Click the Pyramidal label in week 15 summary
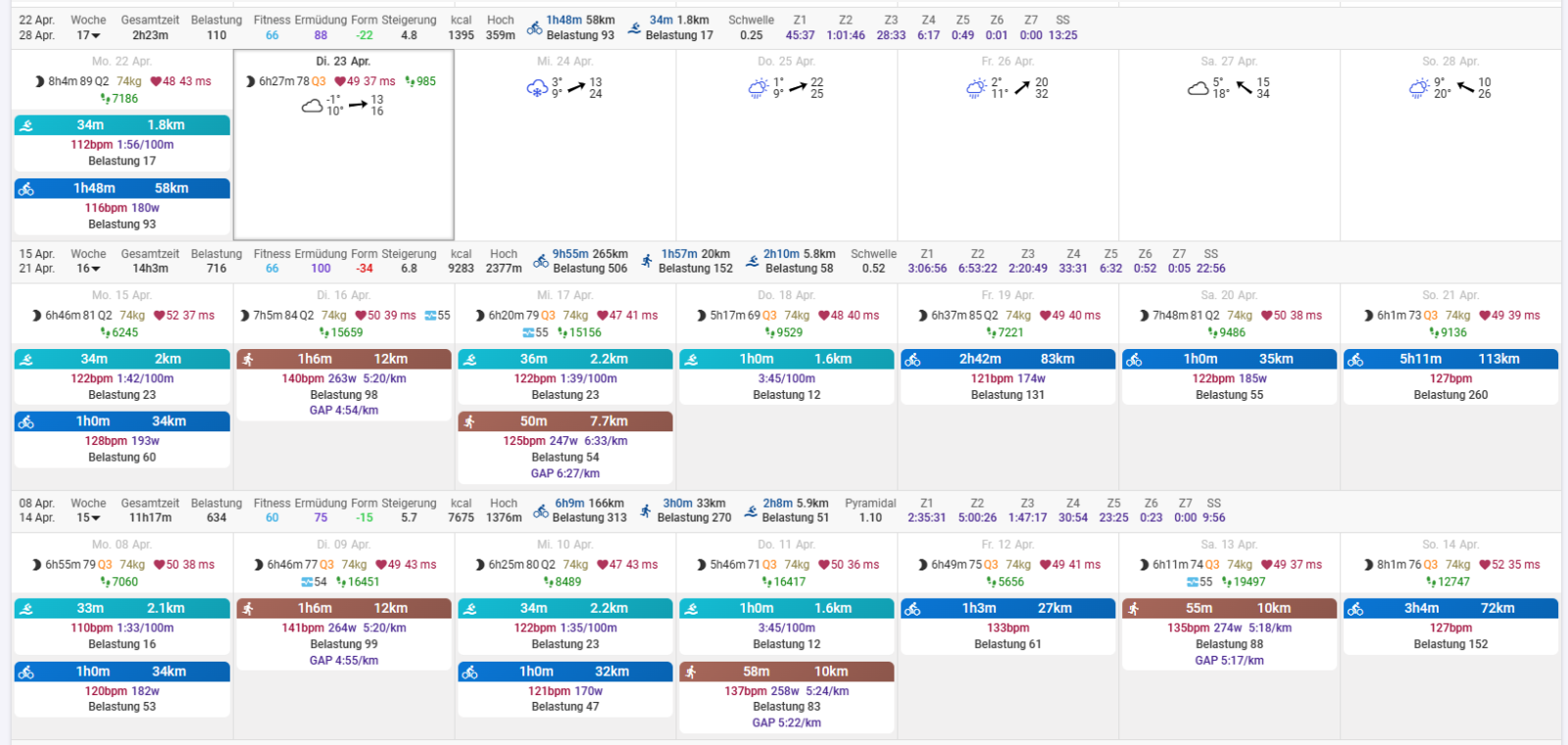The height and width of the screenshot is (745, 1568). click(870, 504)
